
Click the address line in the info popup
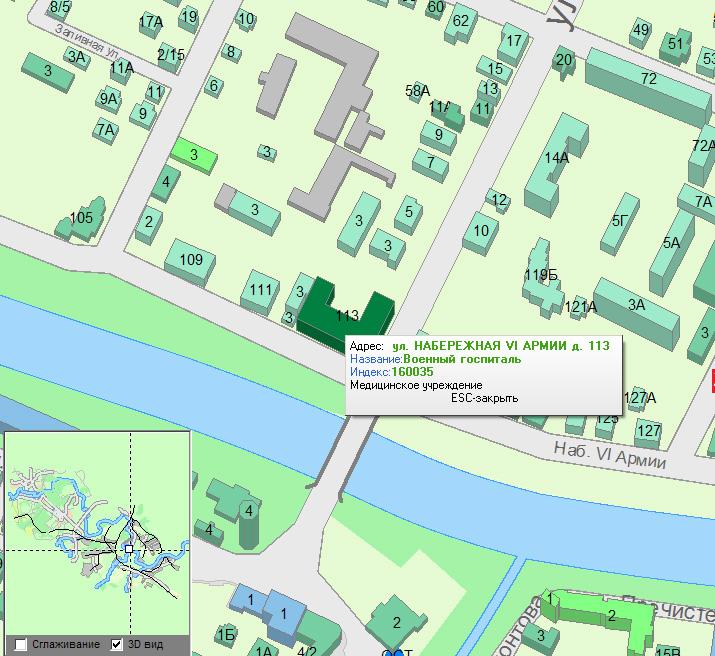coord(480,345)
